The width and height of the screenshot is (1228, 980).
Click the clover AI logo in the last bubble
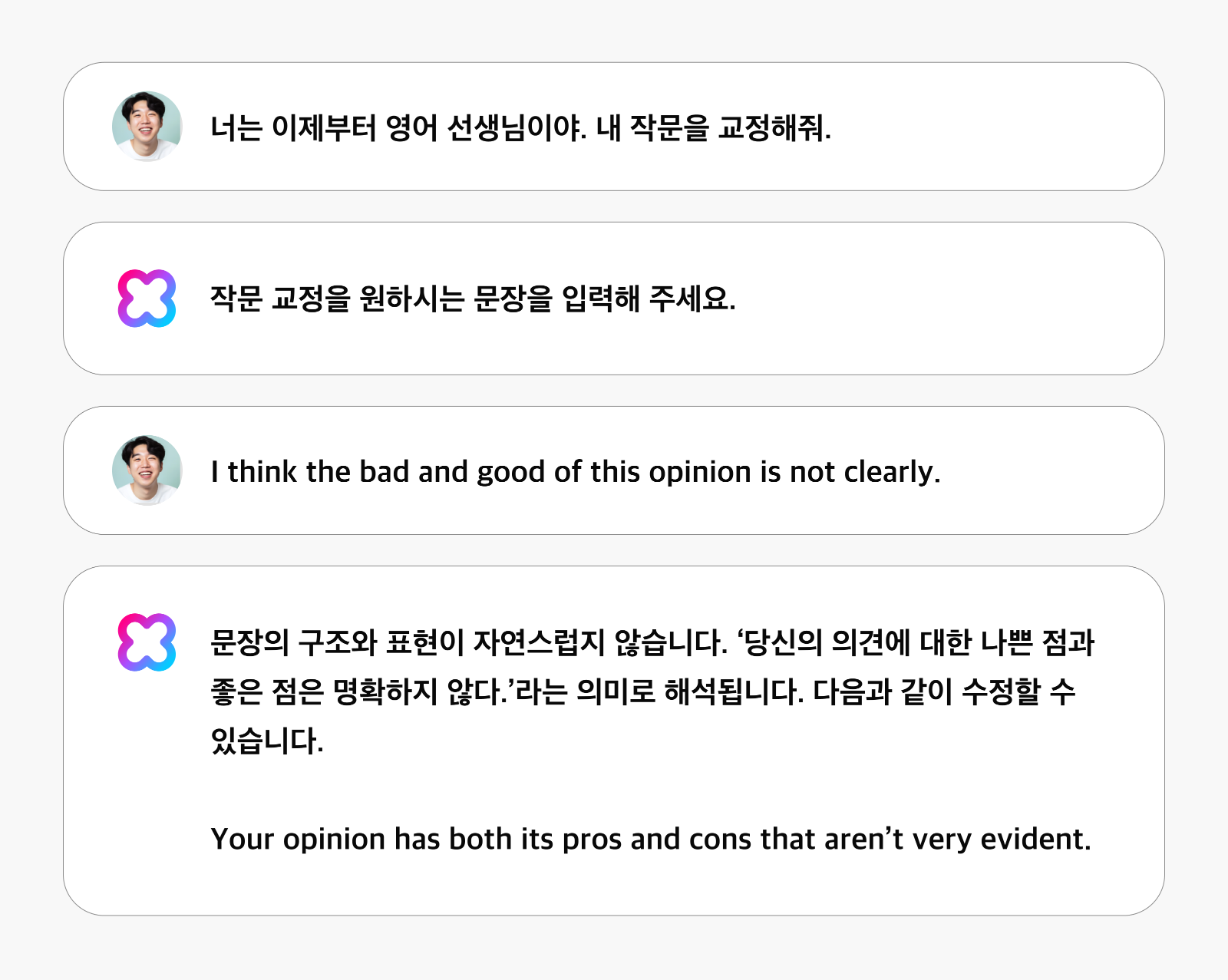[x=147, y=642]
